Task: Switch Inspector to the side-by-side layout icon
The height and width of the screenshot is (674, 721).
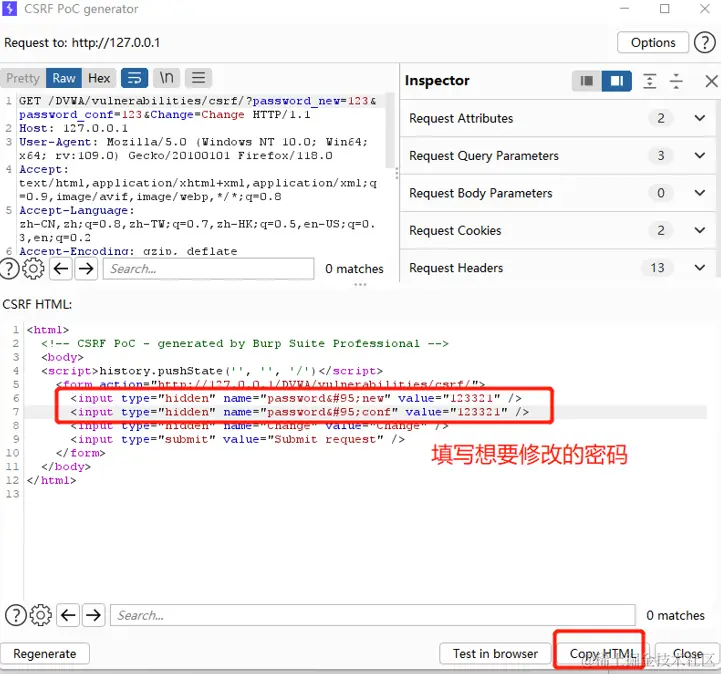Action: 617,81
